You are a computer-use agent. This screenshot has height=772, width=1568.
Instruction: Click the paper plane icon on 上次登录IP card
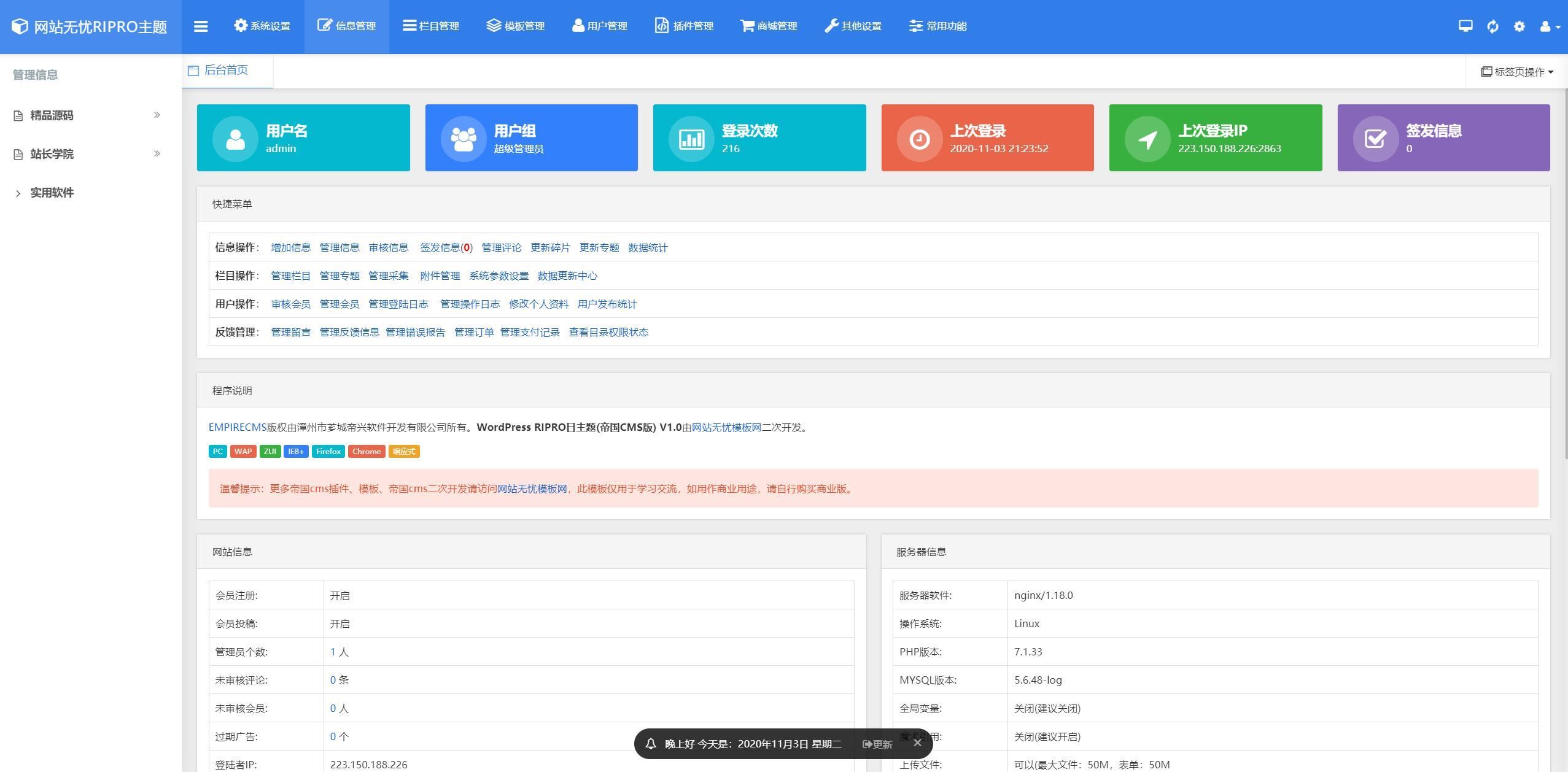(1147, 139)
